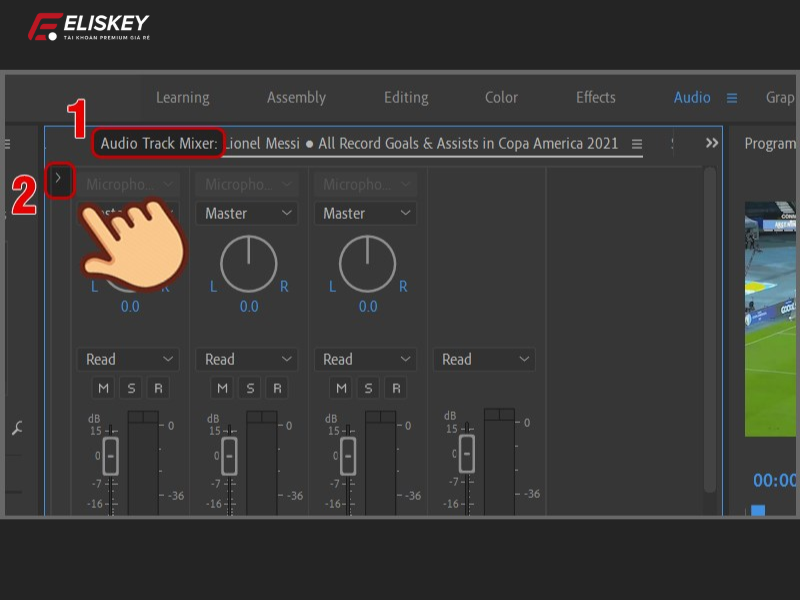Viewport: 800px width, 600px height.
Task: Enable record on the third track
Action: (x=396, y=388)
